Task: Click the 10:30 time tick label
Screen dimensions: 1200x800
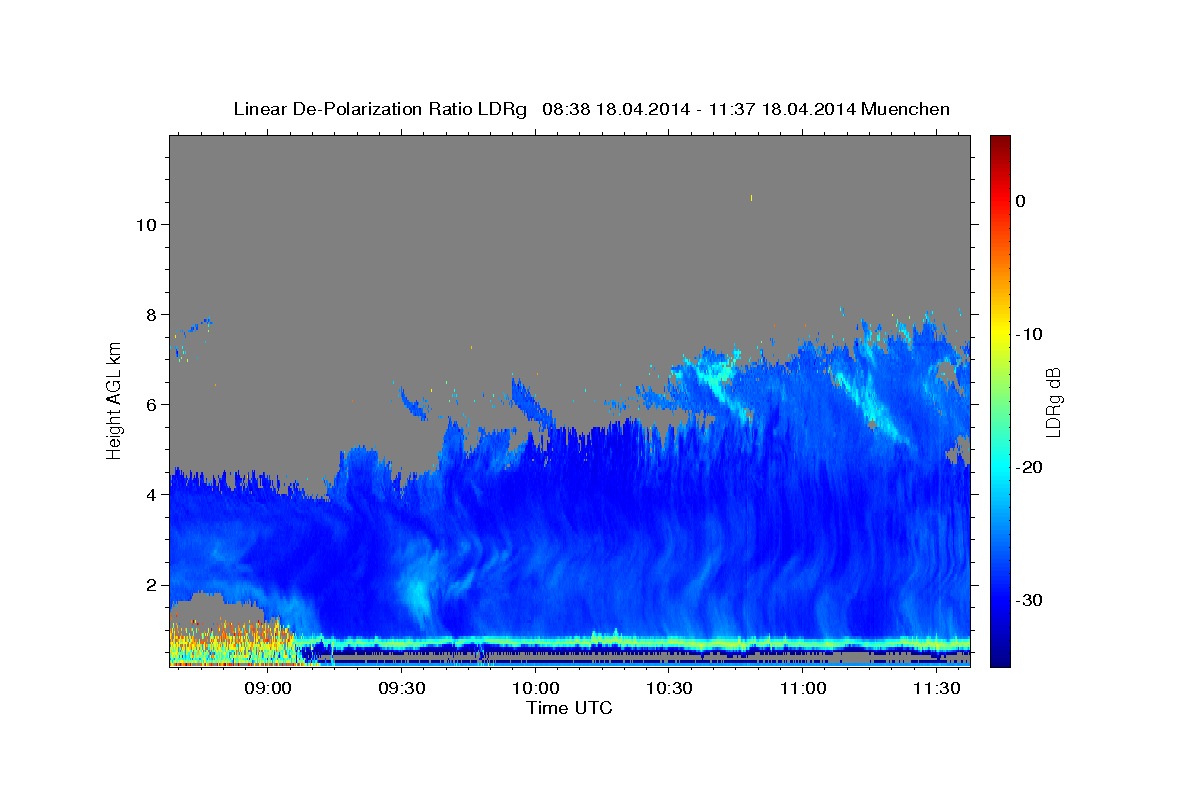Action: pos(669,689)
